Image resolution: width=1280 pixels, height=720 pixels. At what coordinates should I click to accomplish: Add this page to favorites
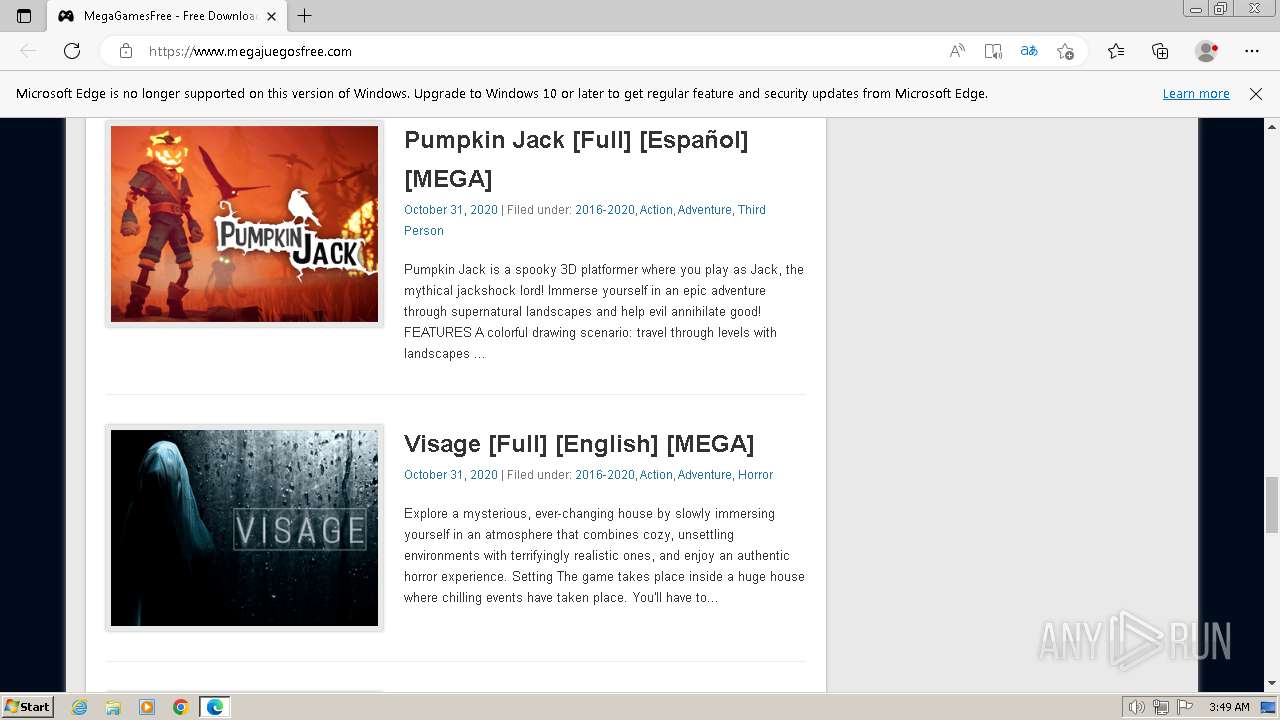coord(1065,51)
